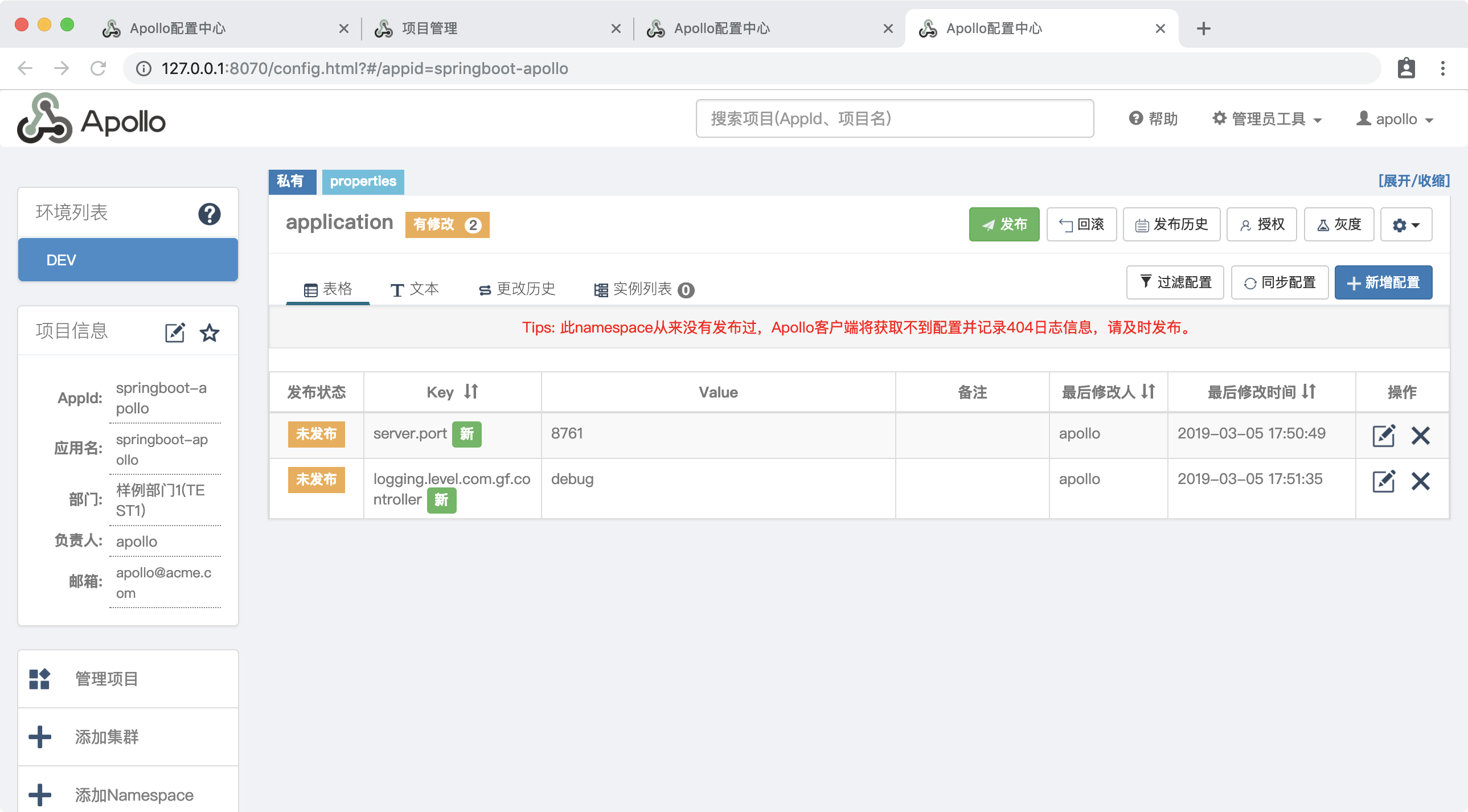Screen dimensions: 1468x812
Task: Click Add Cluster (添加集群) plus item
Action: click(x=106, y=737)
